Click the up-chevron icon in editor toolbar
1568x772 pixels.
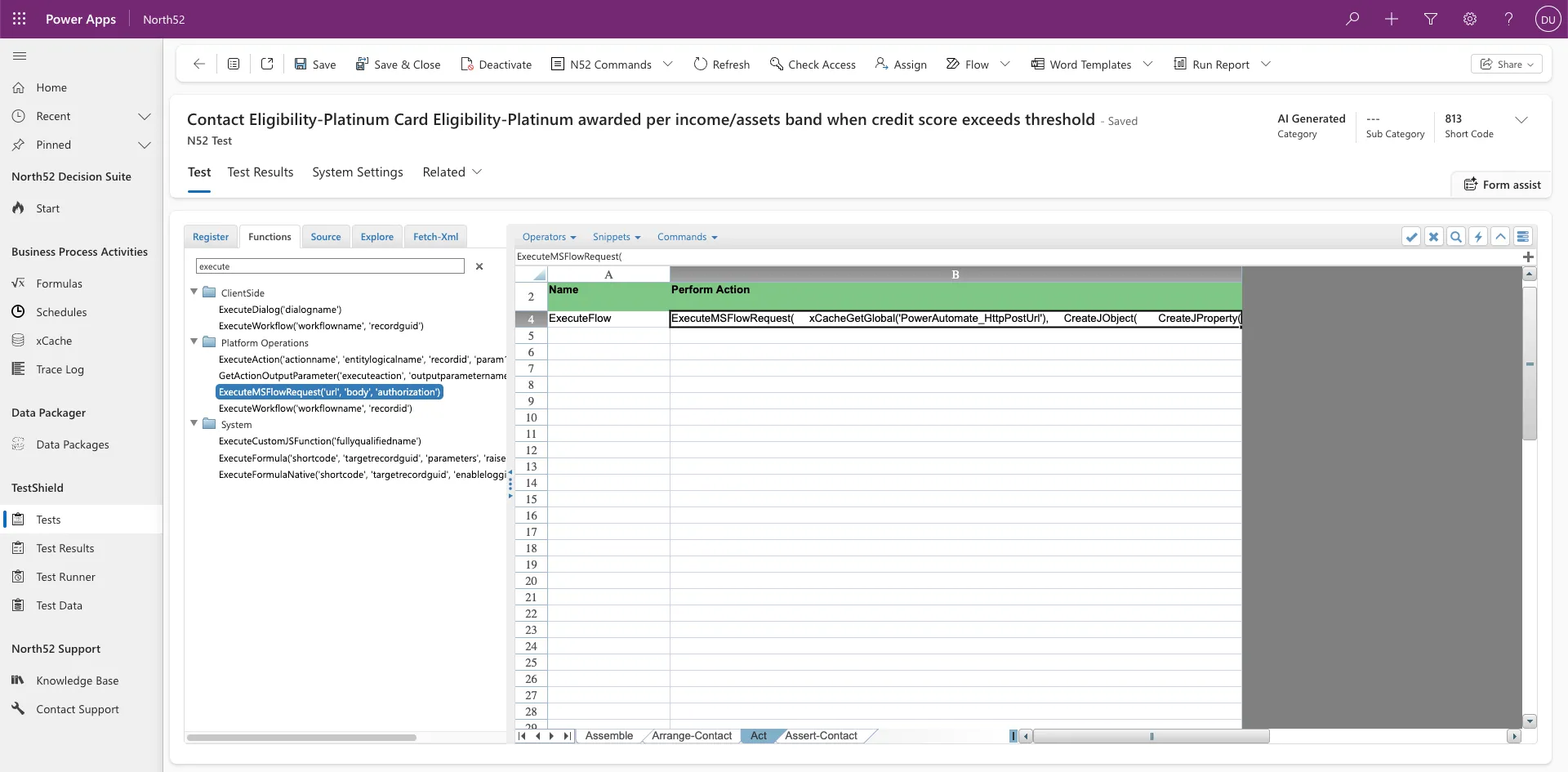click(x=1500, y=237)
